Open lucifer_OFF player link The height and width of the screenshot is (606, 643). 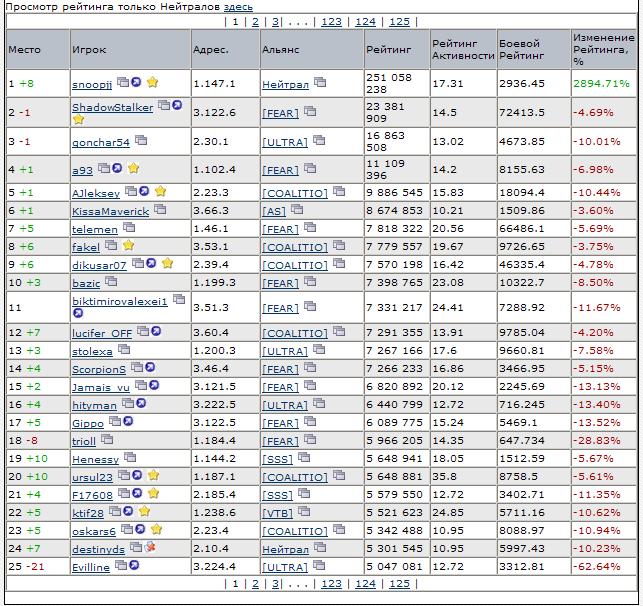pyautogui.click(x=102, y=333)
